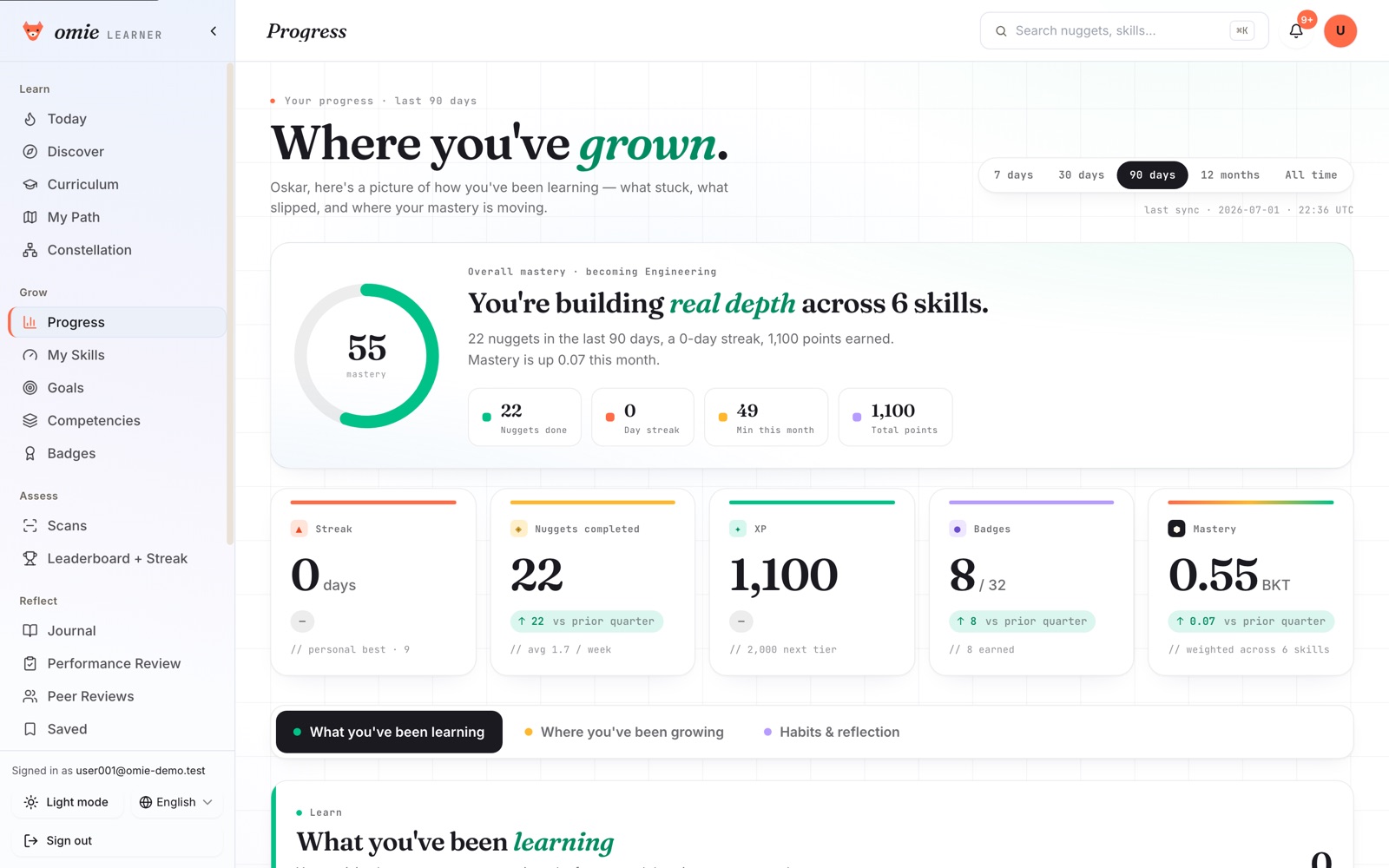Screen dimensions: 1389x868
Task: Click the omie fox logo icon
Action: 33,31
